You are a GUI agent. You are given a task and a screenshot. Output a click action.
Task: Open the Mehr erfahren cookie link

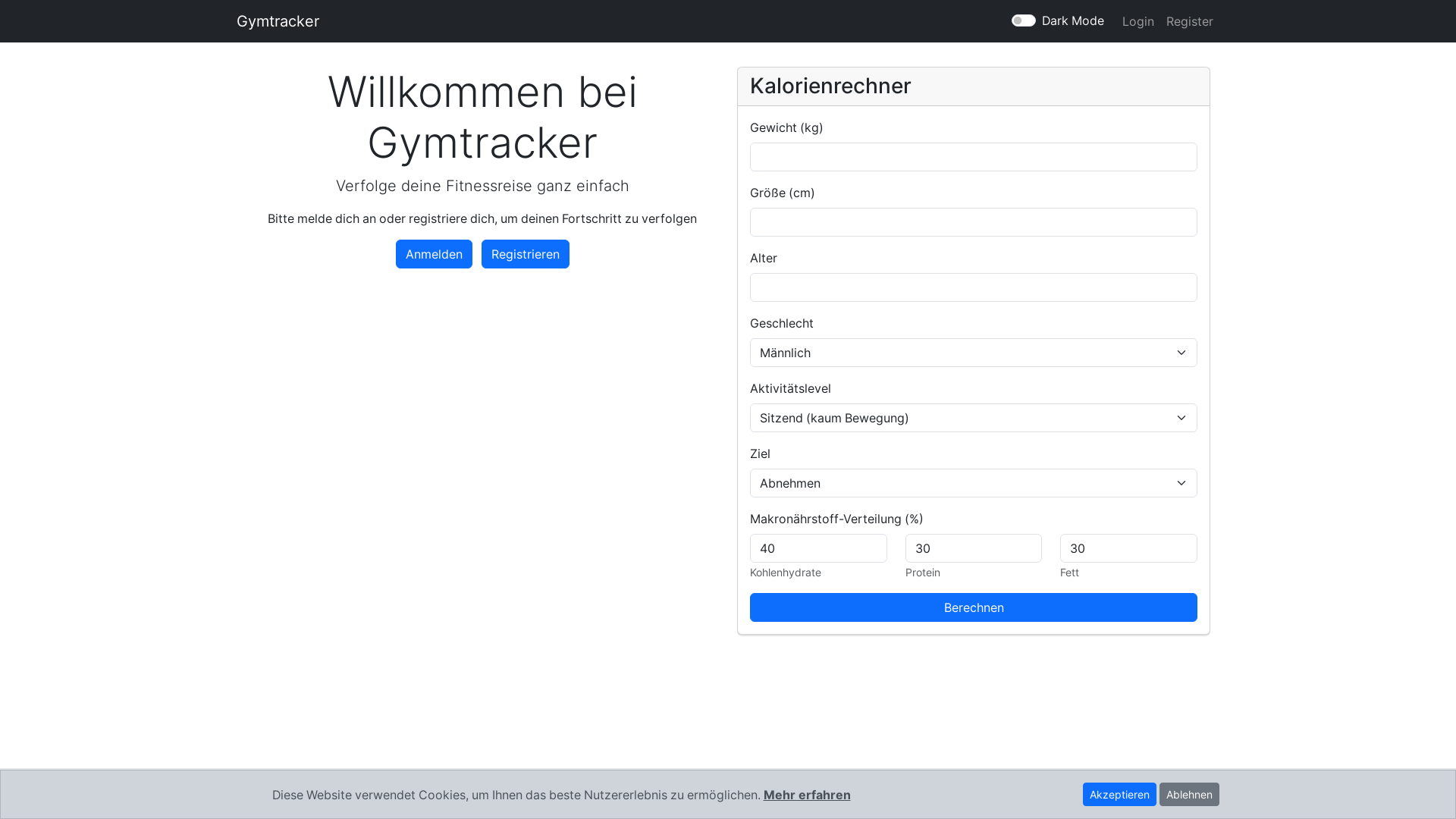(807, 795)
